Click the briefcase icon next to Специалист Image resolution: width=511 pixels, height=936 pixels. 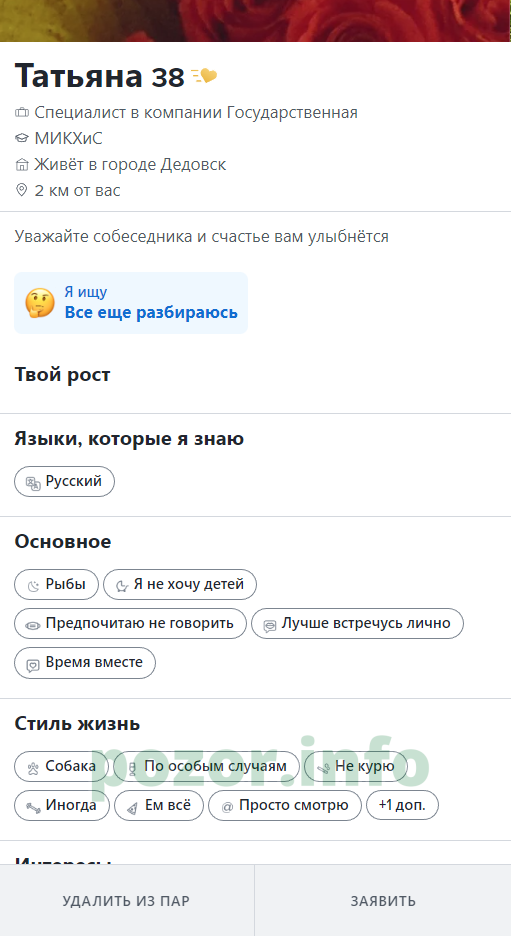pyautogui.click(x=21, y=112)
